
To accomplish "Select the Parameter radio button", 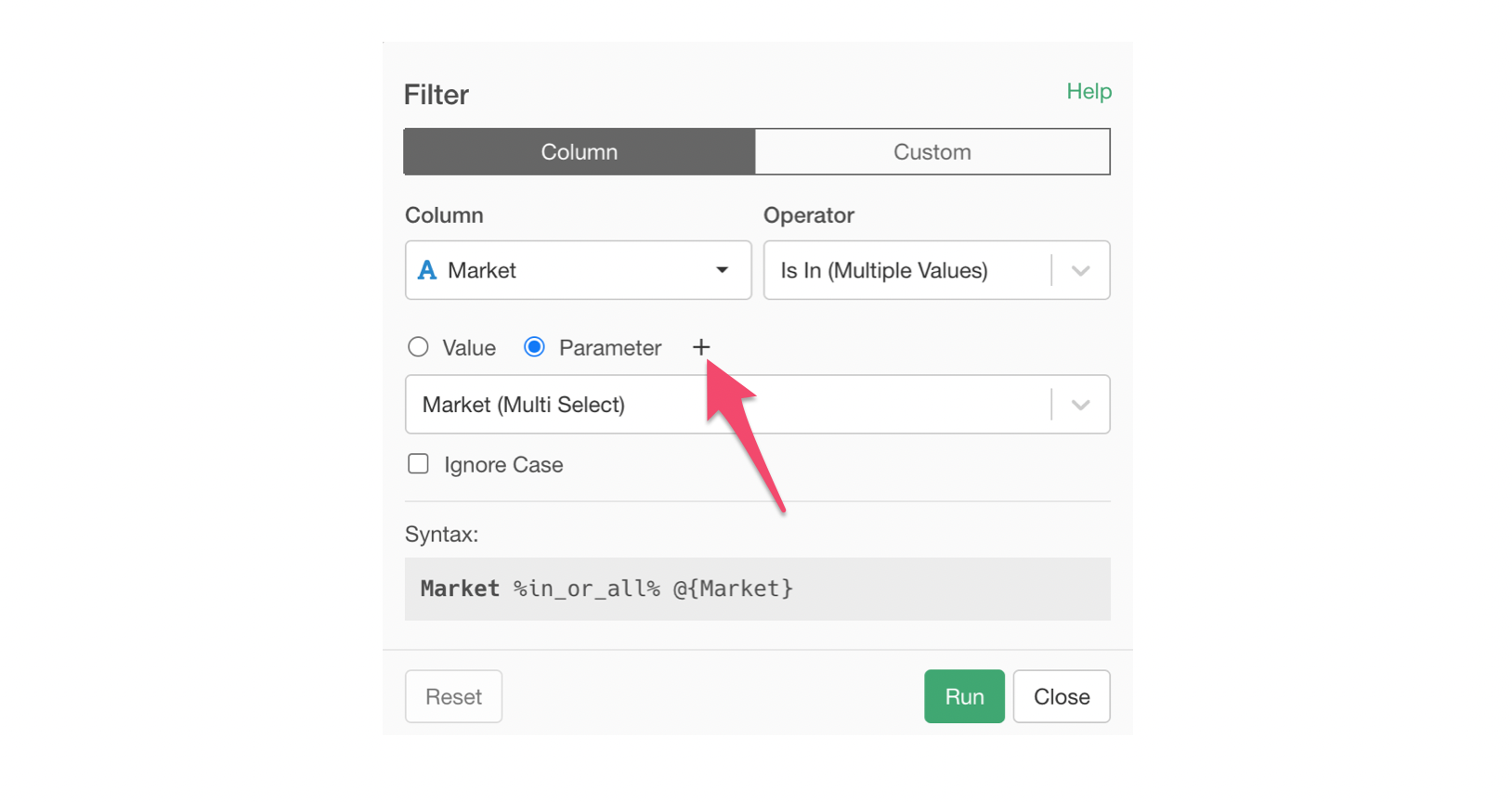I will (x=534, y=347).
